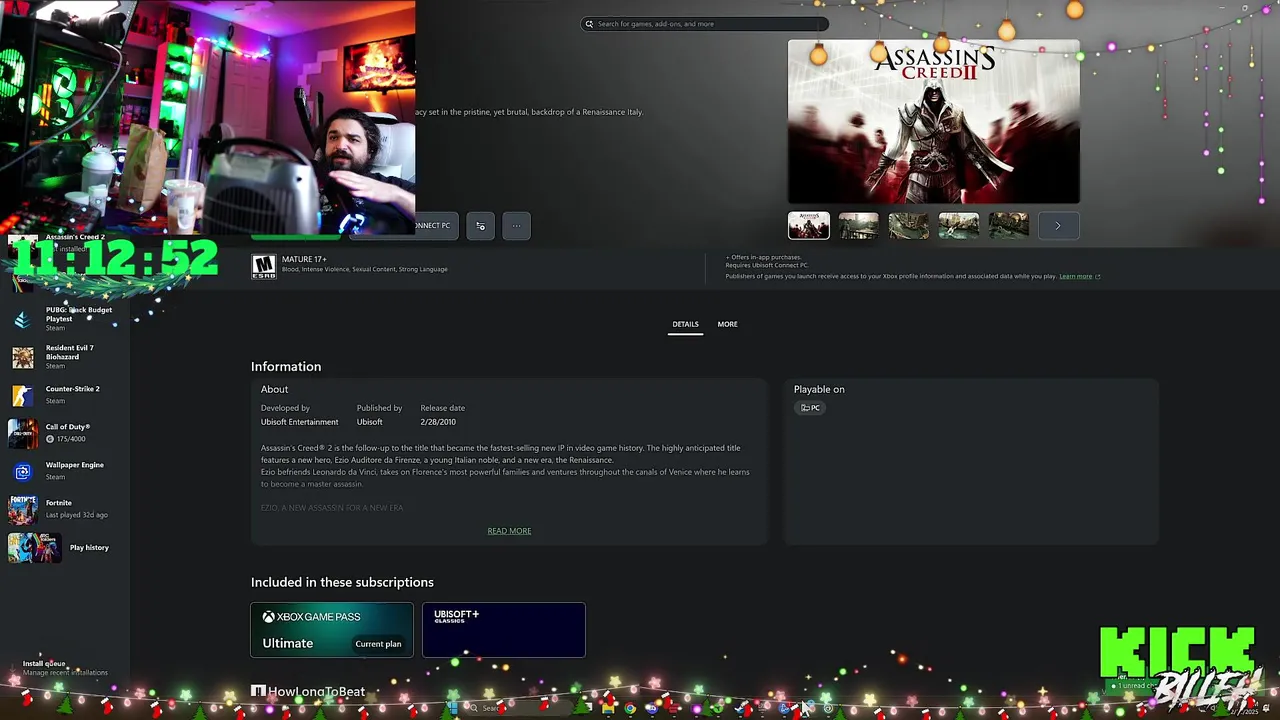Open the Xbox Game Pass Ultimate subscription card
The width and height of the screenshot is (1280, 720).
pyautogui.click(x=331, y=630)
